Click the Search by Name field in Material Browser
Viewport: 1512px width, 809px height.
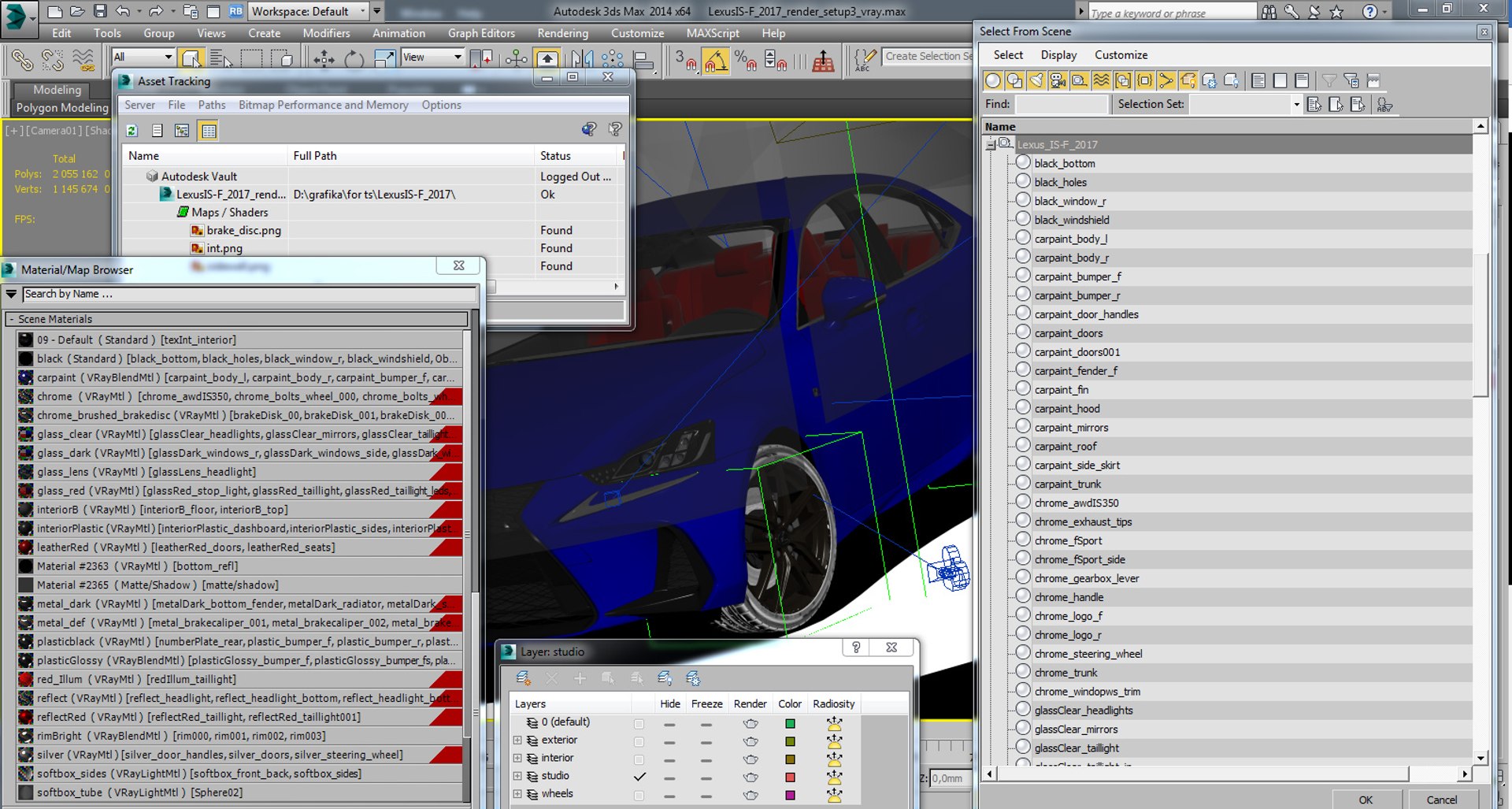[x=249, y=294]
